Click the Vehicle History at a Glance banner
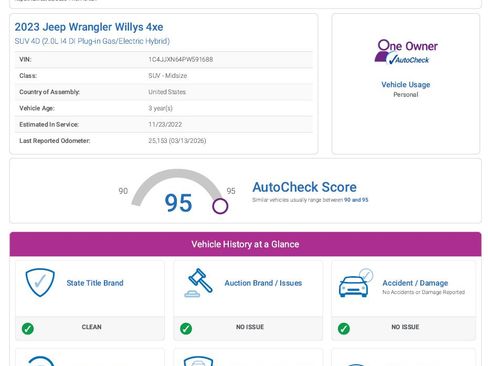The image size is (488, 366). [x=245, y=244]
